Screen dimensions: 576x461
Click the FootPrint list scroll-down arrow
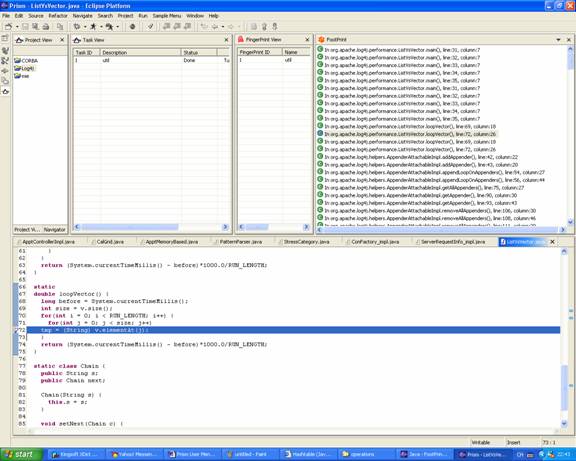[570, 222]
